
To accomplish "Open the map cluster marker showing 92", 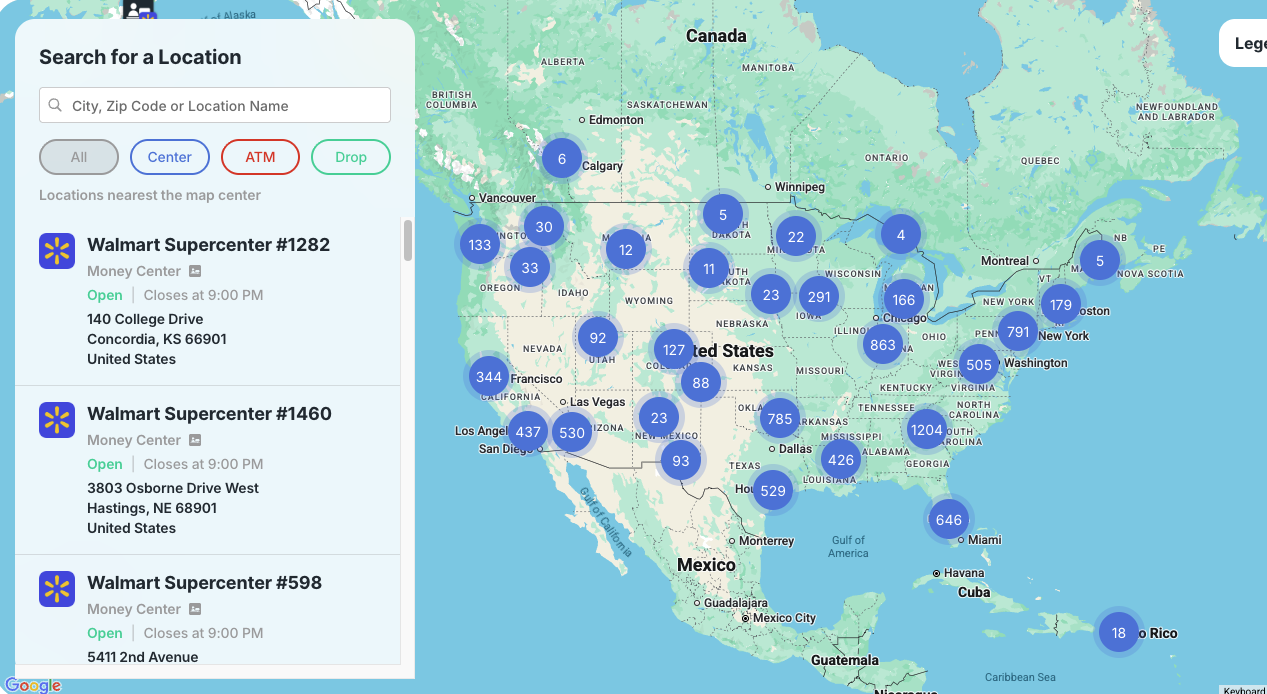I will 598,337.
